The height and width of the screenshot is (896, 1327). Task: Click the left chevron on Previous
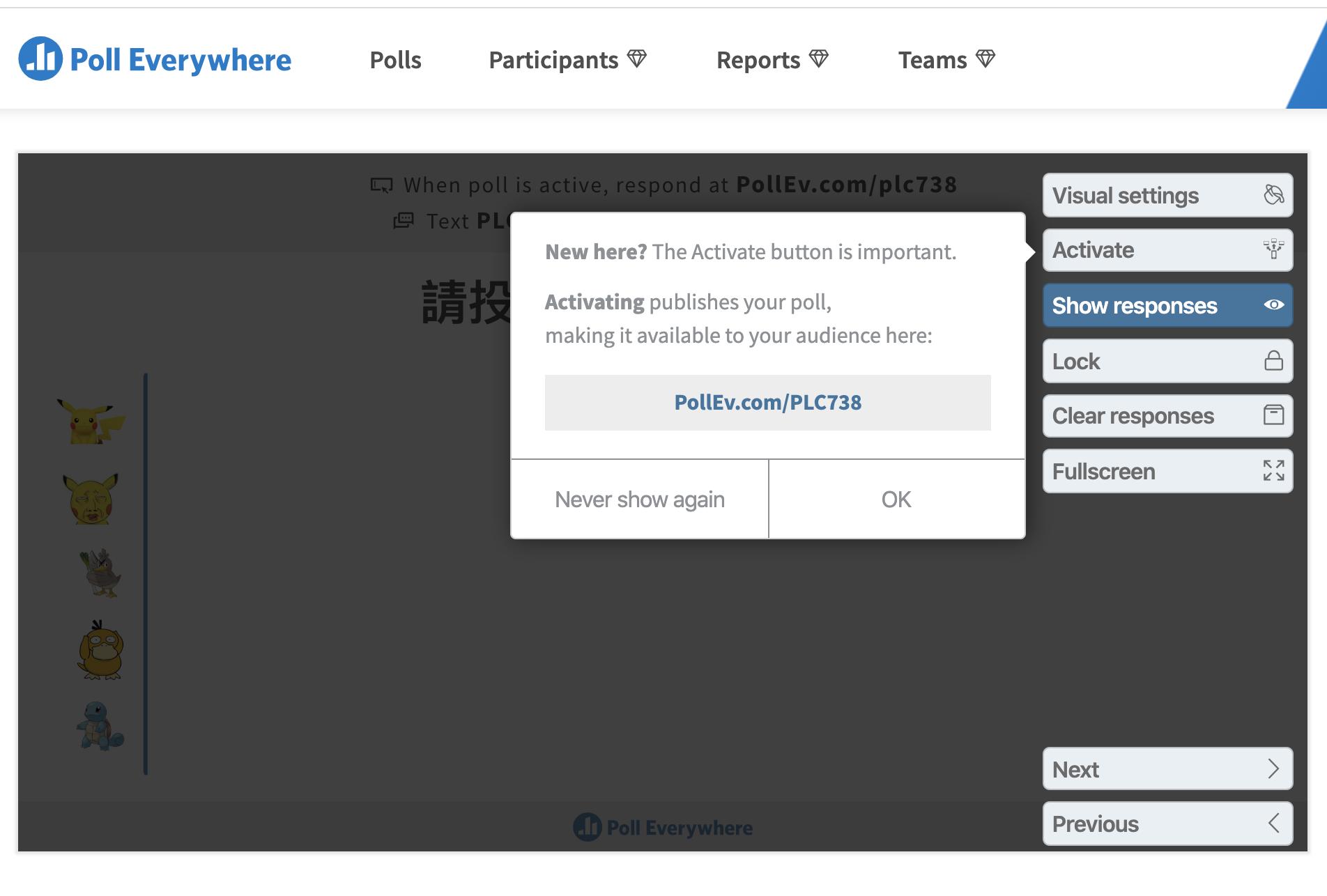(x=1273, y=823)
